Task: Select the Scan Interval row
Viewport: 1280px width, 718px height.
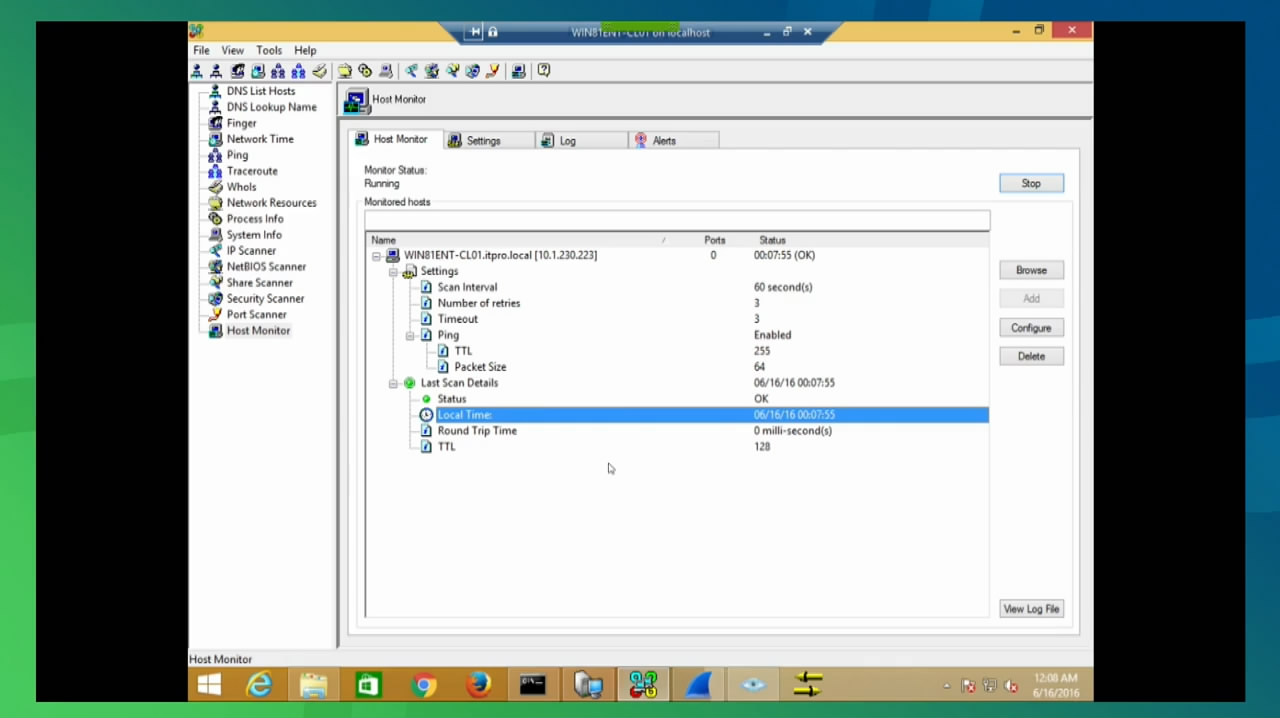Action: [677, 287]
